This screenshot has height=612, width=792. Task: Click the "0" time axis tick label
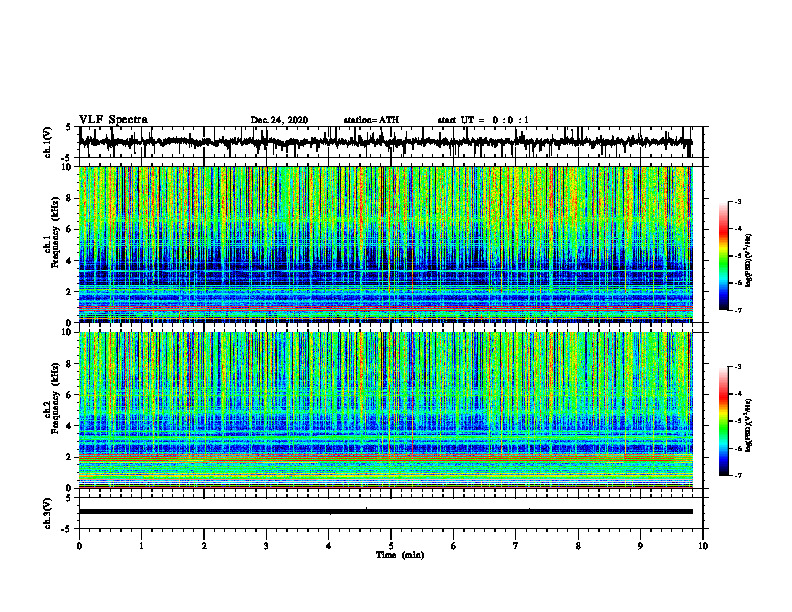point(79,546)
